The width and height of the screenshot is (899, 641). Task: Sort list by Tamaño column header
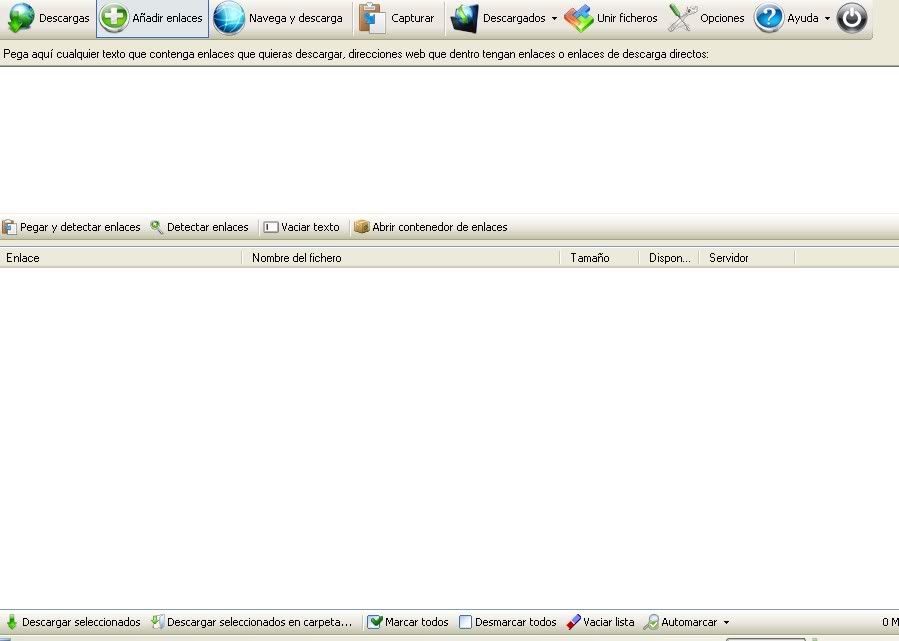tap(597, 258)
